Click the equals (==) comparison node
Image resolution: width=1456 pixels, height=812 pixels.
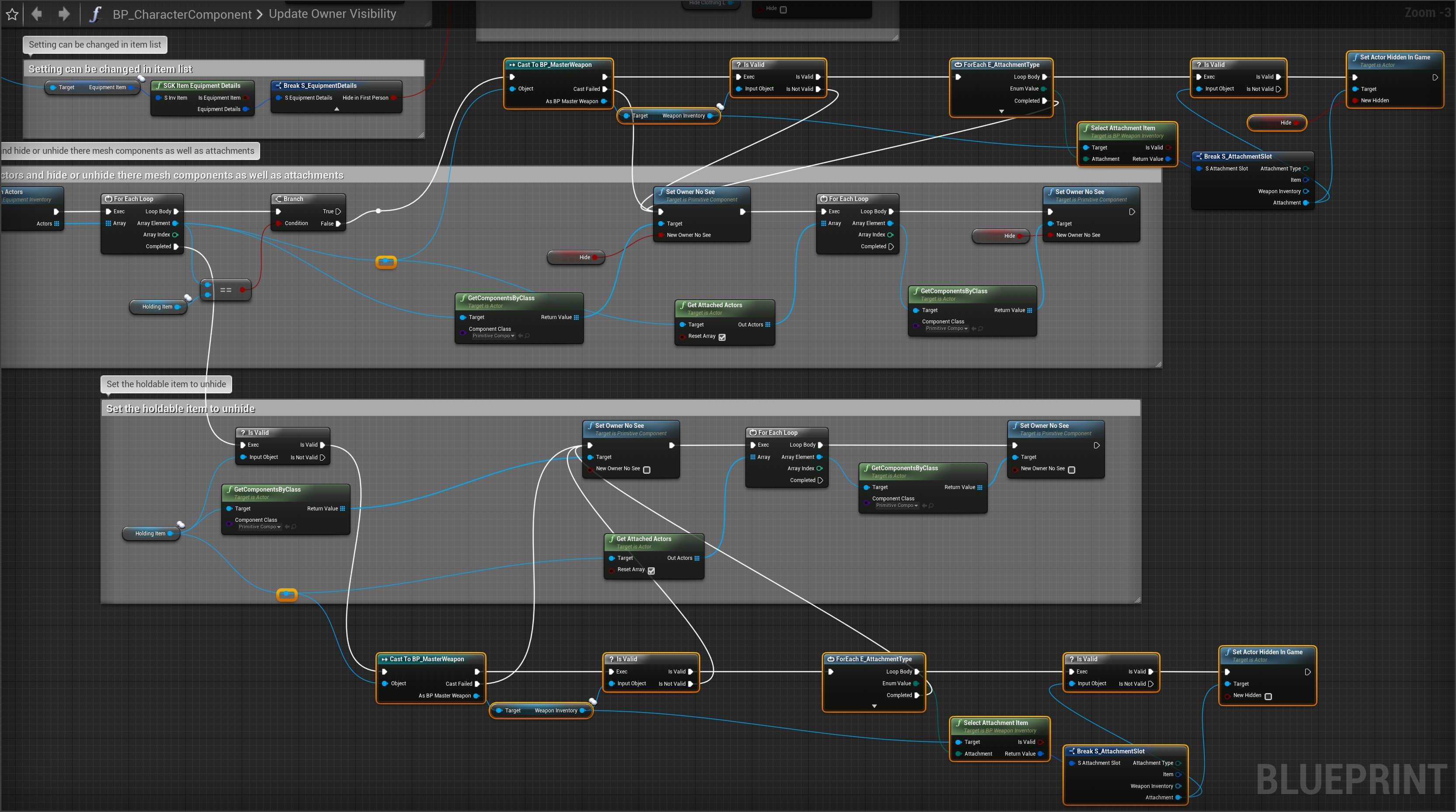point(226,290)
